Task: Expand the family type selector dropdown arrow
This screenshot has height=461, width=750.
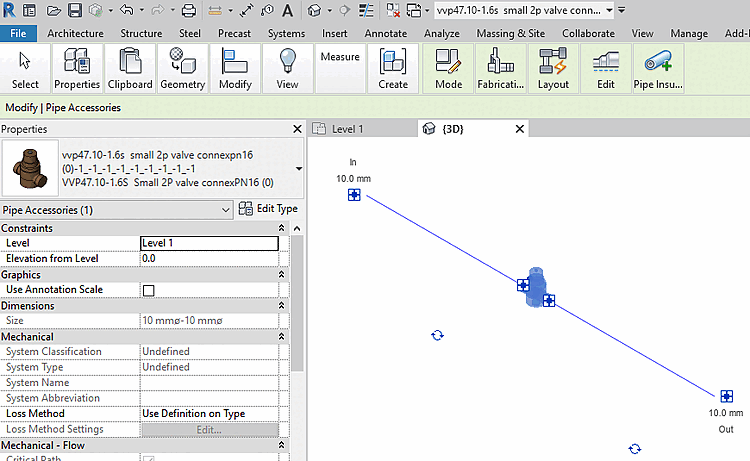Action: point(298,168)
